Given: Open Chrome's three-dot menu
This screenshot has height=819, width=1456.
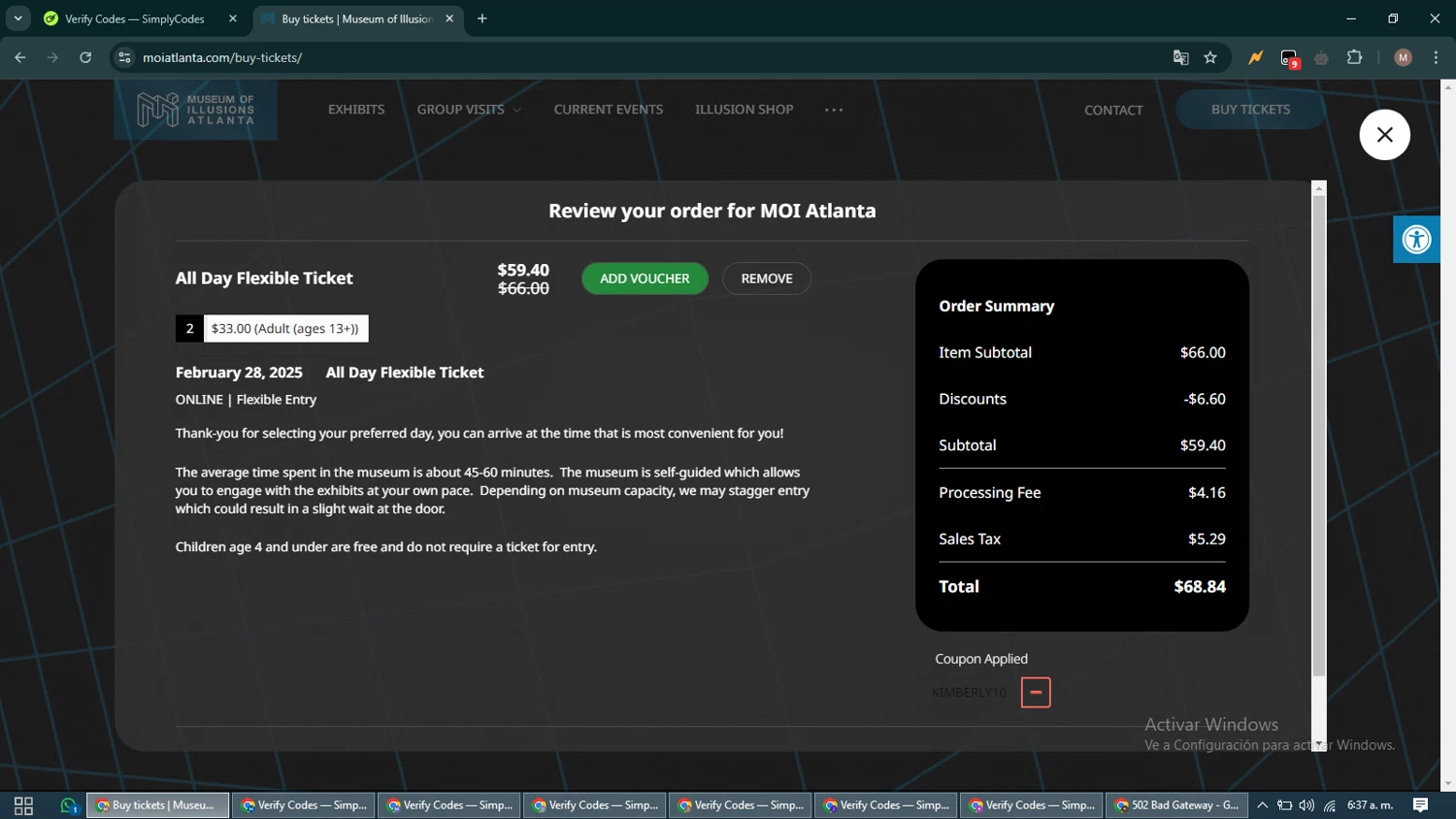Looking at the screenshot, I should point(1437,58).
